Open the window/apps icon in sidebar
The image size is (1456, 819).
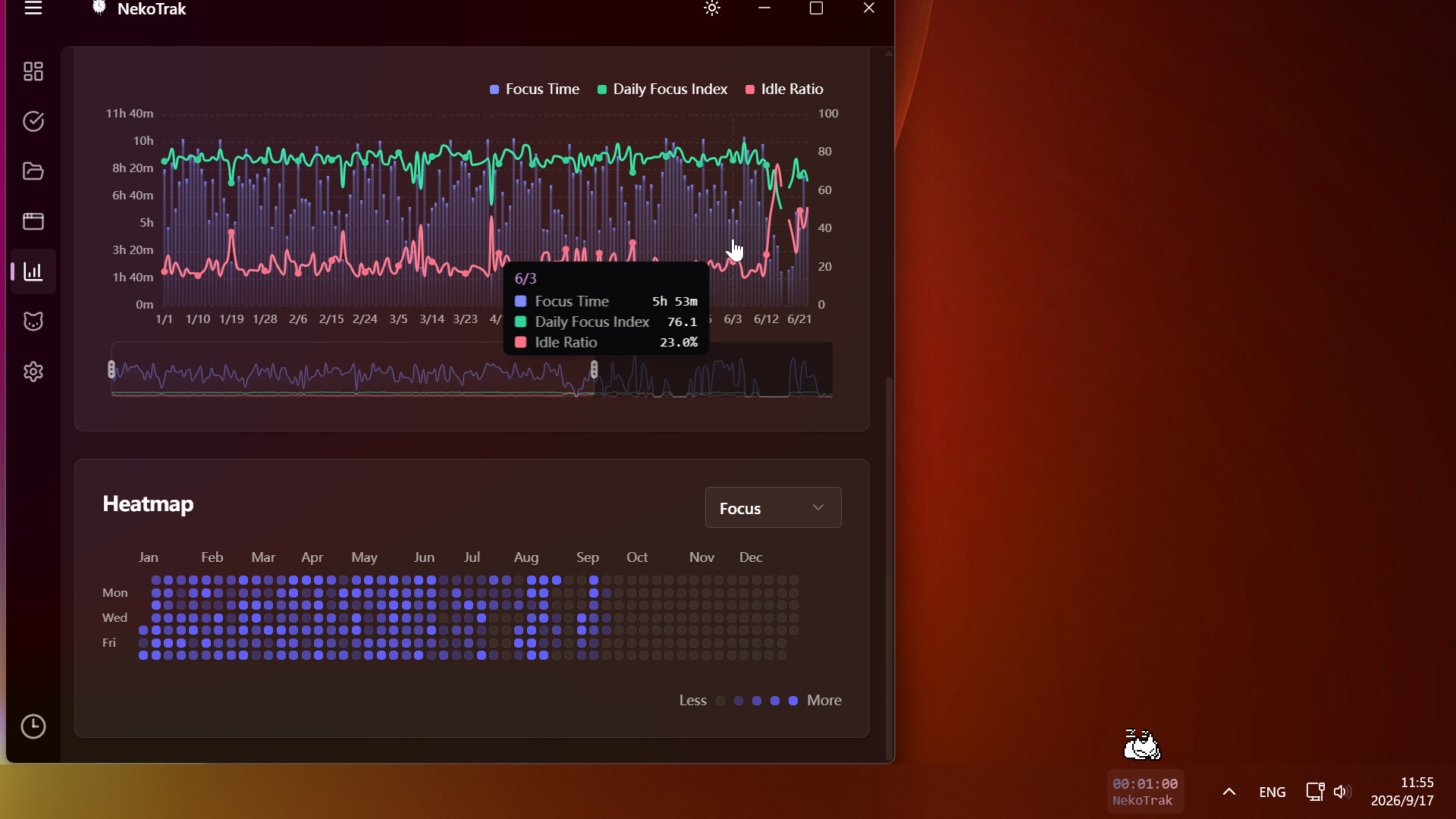pos(33,221)
